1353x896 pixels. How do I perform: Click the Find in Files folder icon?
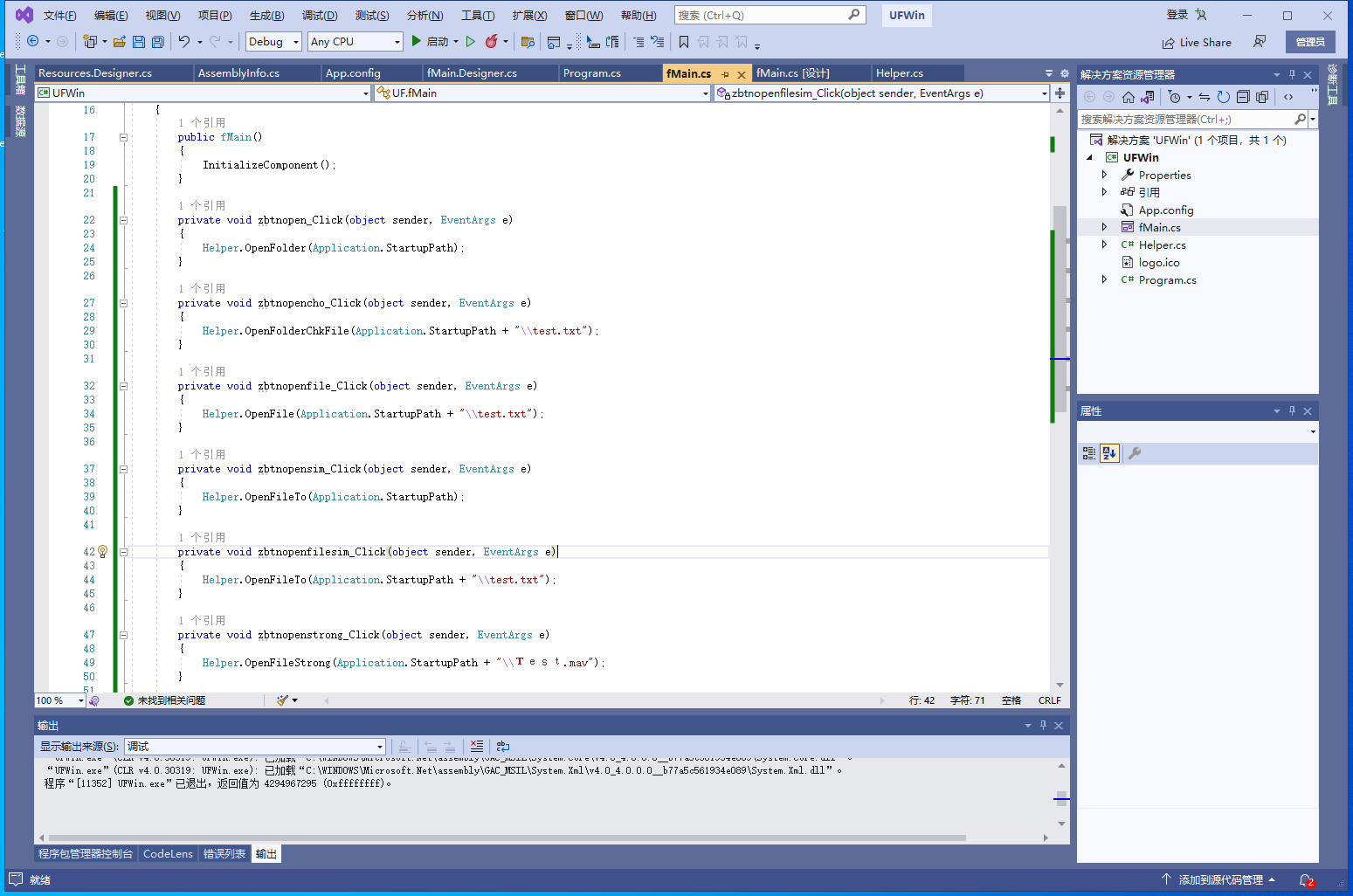(x=528, y=41)
